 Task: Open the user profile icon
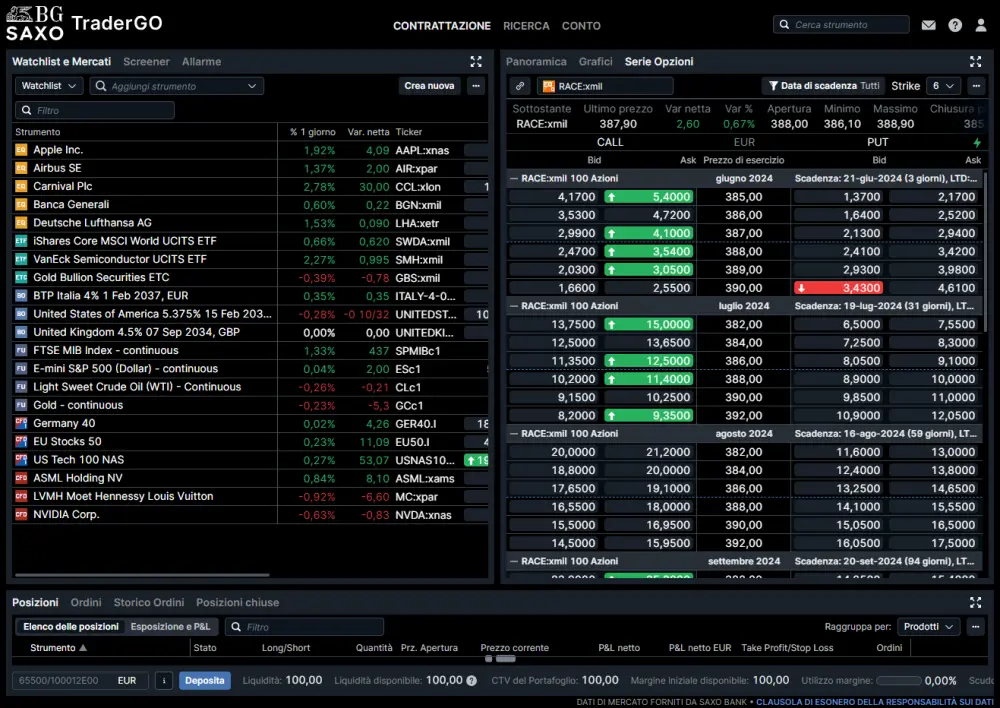(981, 25)
